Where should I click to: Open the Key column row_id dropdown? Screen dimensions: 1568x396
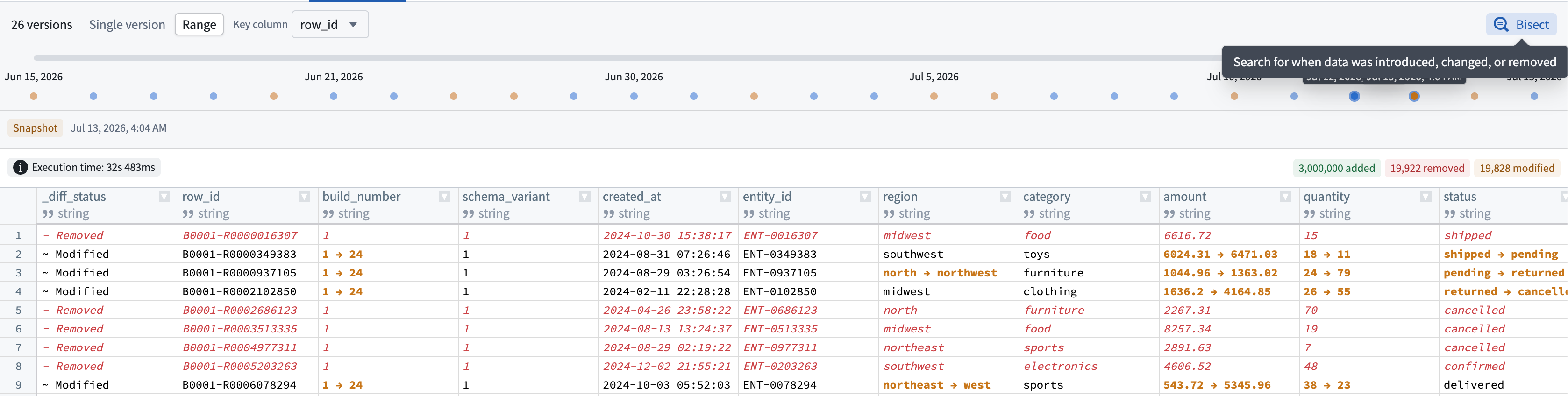tap(330, 25)
